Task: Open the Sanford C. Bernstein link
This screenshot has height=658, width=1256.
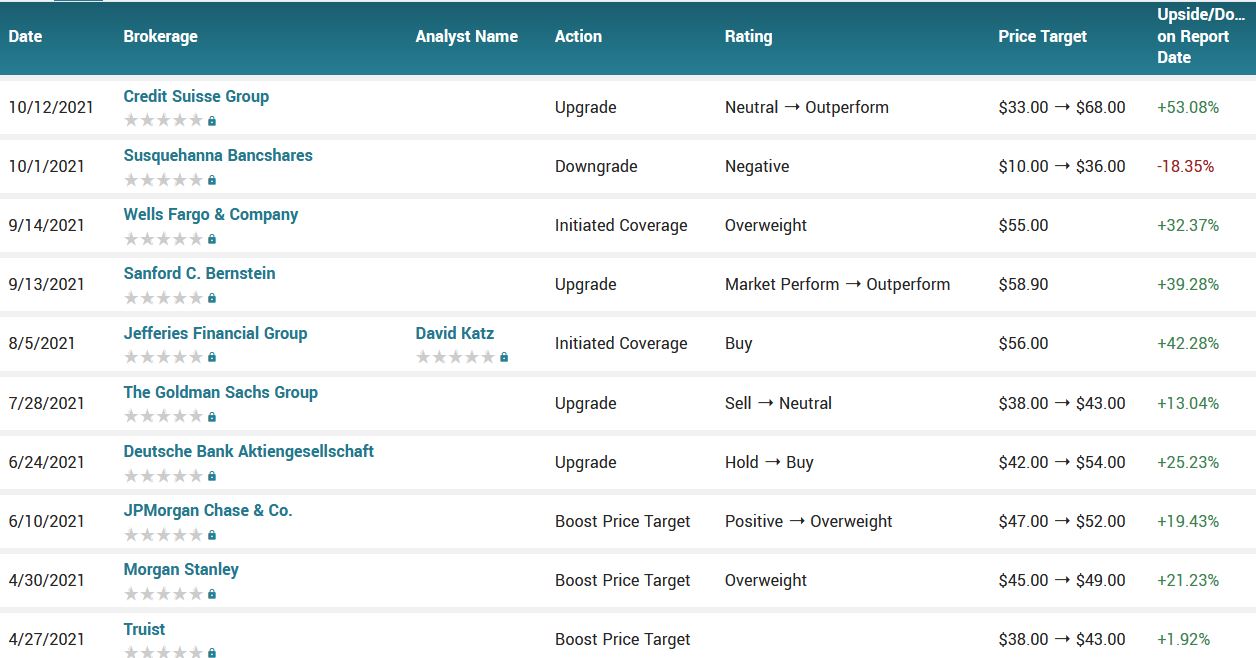Action: [x=199, y=273]
